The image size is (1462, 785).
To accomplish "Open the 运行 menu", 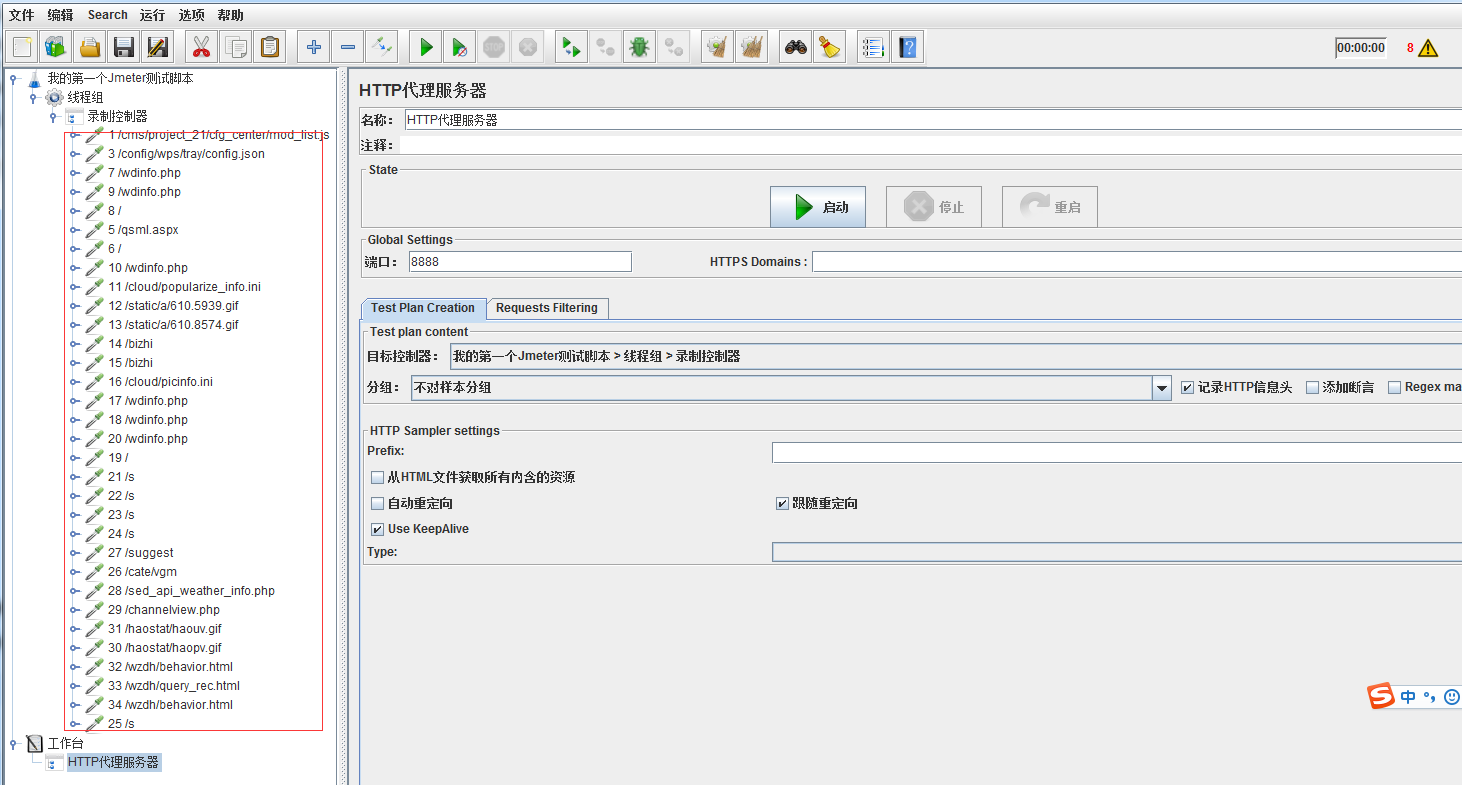I will 152,15.
